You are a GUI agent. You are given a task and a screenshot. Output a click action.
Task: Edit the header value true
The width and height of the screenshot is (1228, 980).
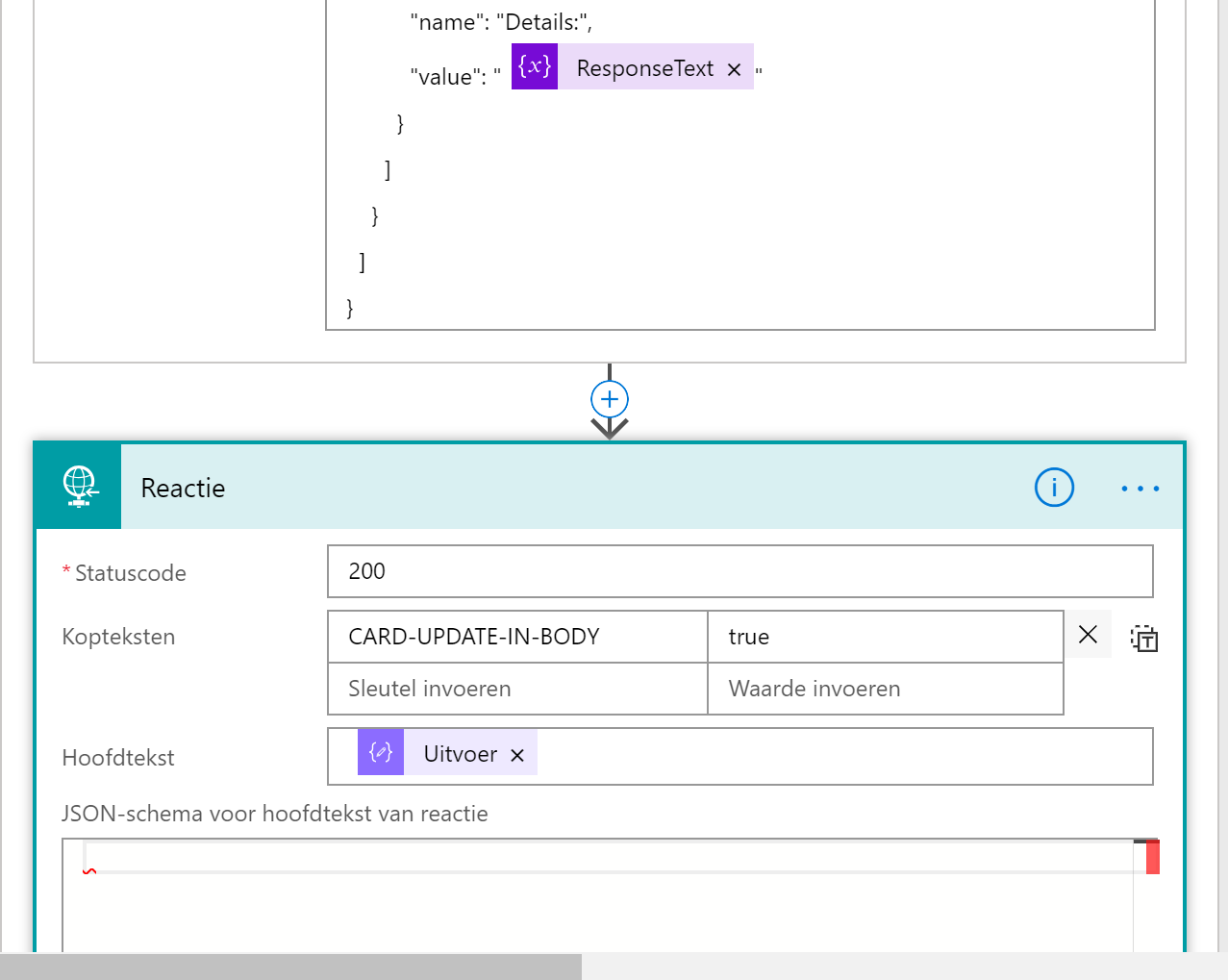pyautogui.click(x=886, y=637)
